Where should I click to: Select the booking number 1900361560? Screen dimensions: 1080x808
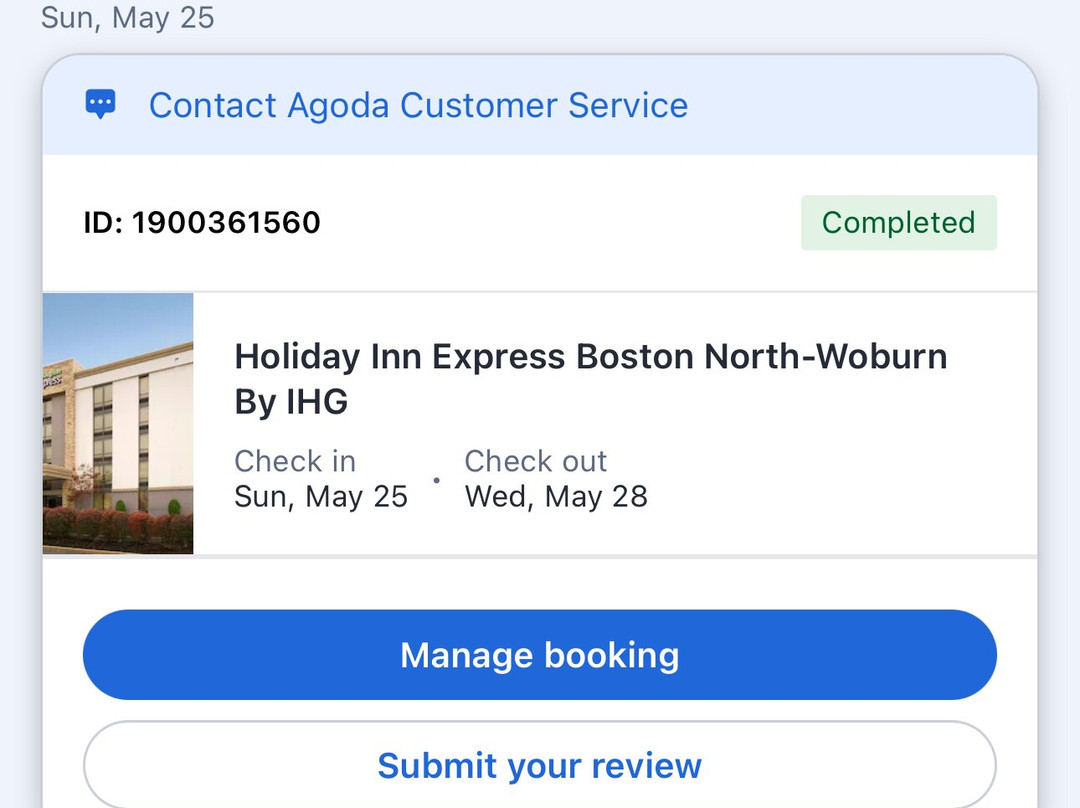[x=226, y=222]
